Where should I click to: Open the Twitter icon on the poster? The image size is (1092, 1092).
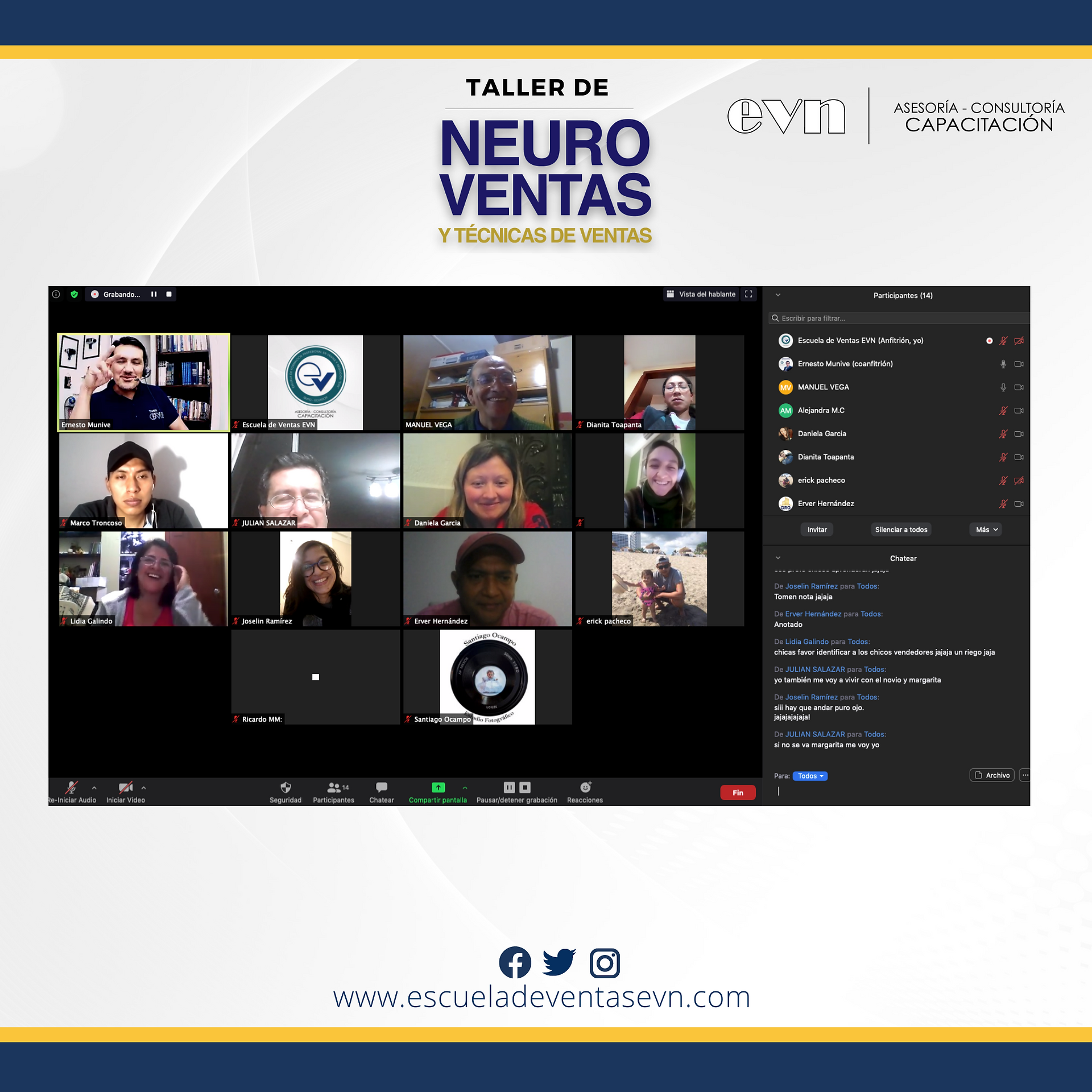[559, 962]
